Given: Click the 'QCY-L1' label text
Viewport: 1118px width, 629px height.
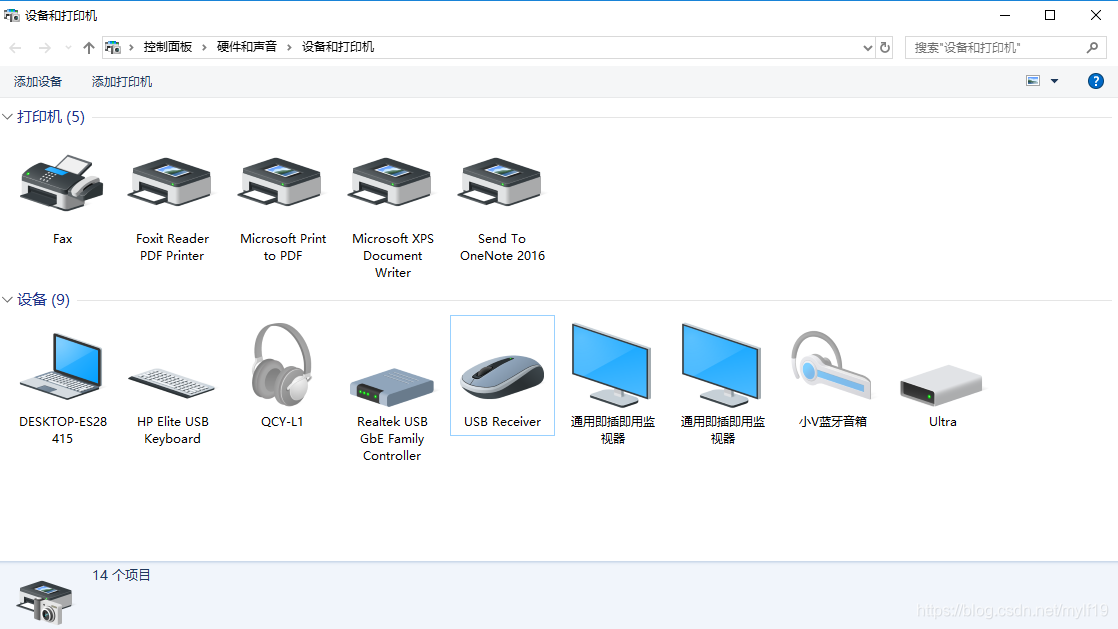Looking at the screenshot, I should (282, 421).
